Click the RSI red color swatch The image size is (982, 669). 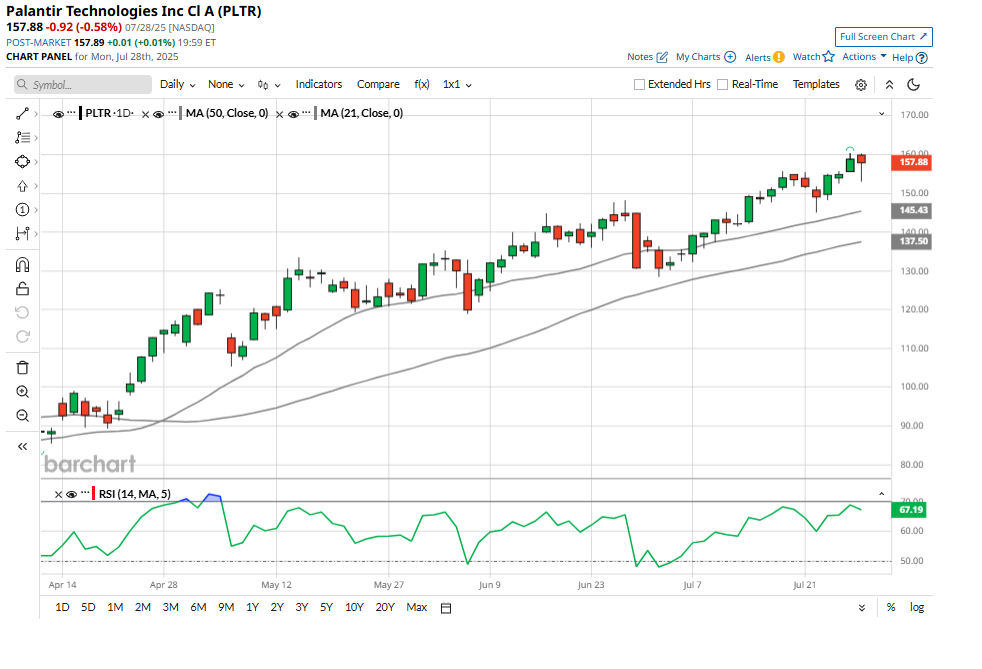pos(93,494)
